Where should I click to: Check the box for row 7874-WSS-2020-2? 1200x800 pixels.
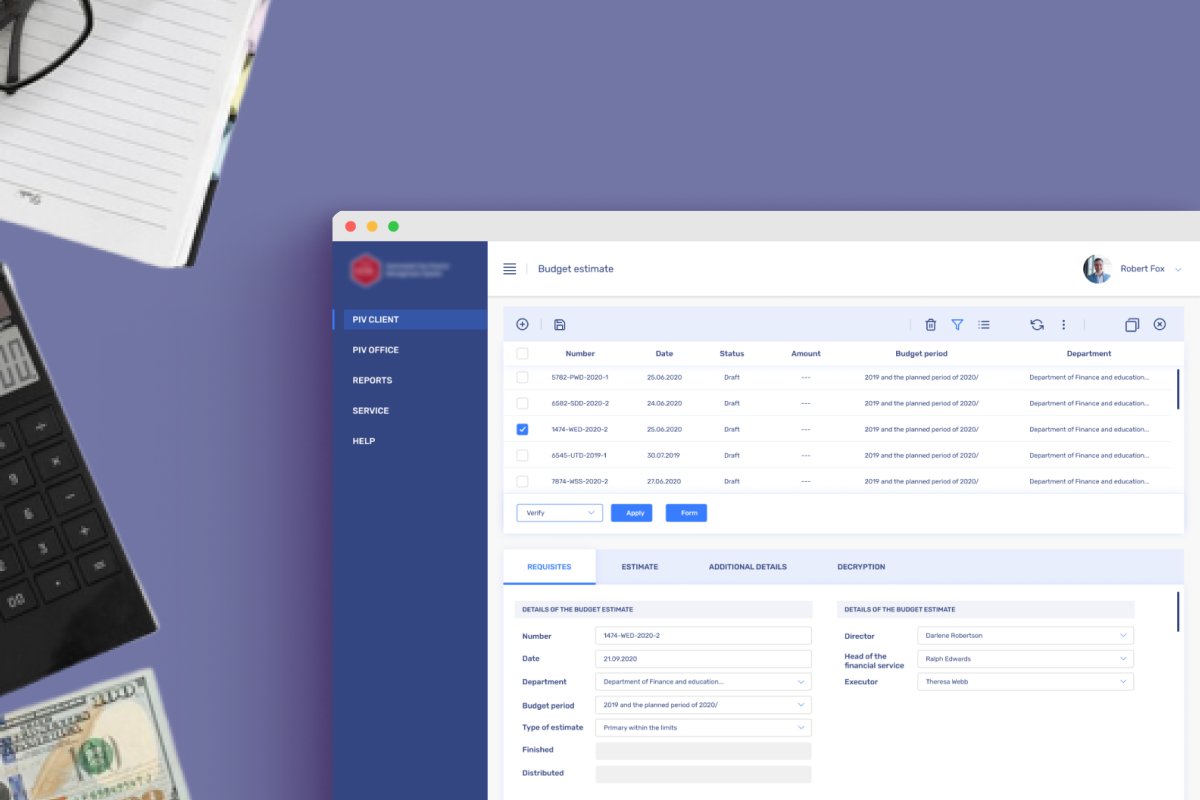tap(522, 481)
